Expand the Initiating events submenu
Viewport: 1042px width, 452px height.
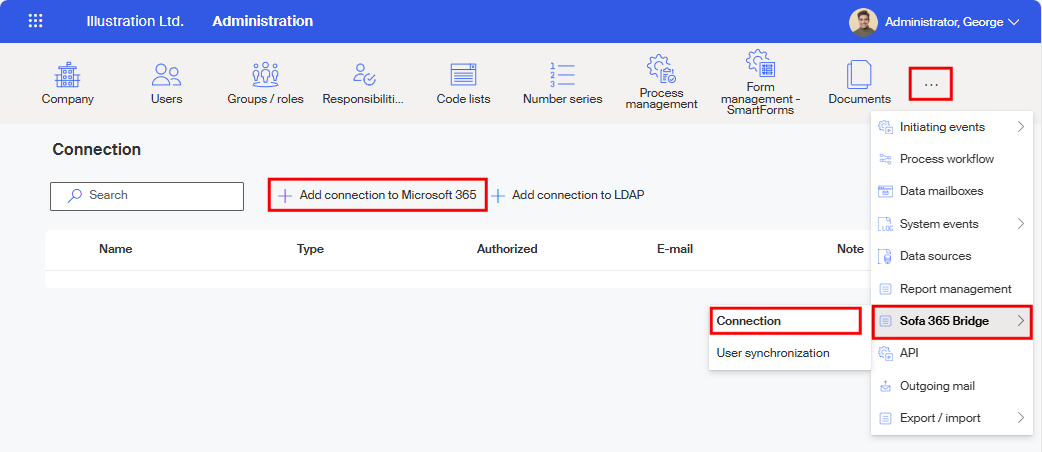click(951, 127)
